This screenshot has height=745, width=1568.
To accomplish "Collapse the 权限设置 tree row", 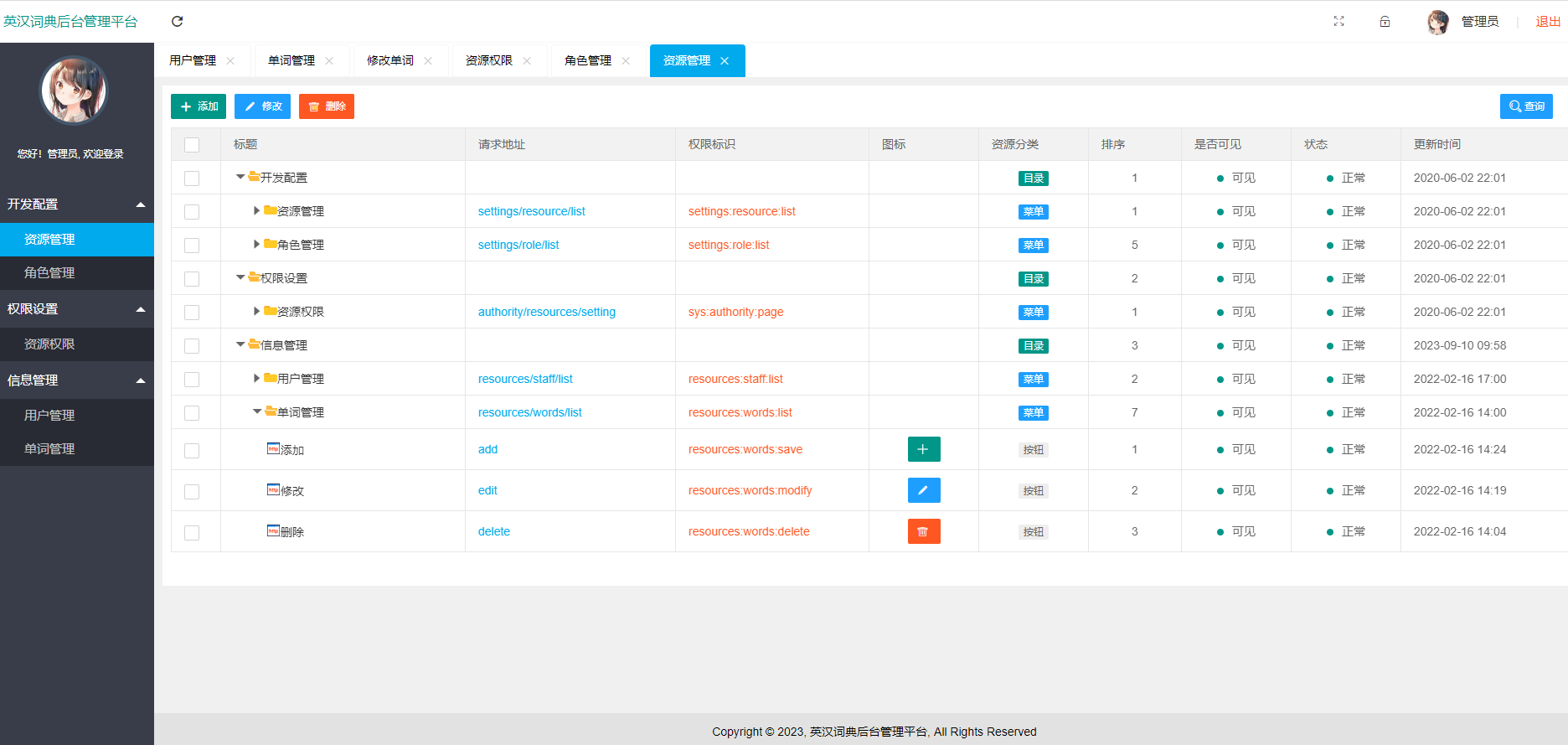I will [x=240, y=277].
